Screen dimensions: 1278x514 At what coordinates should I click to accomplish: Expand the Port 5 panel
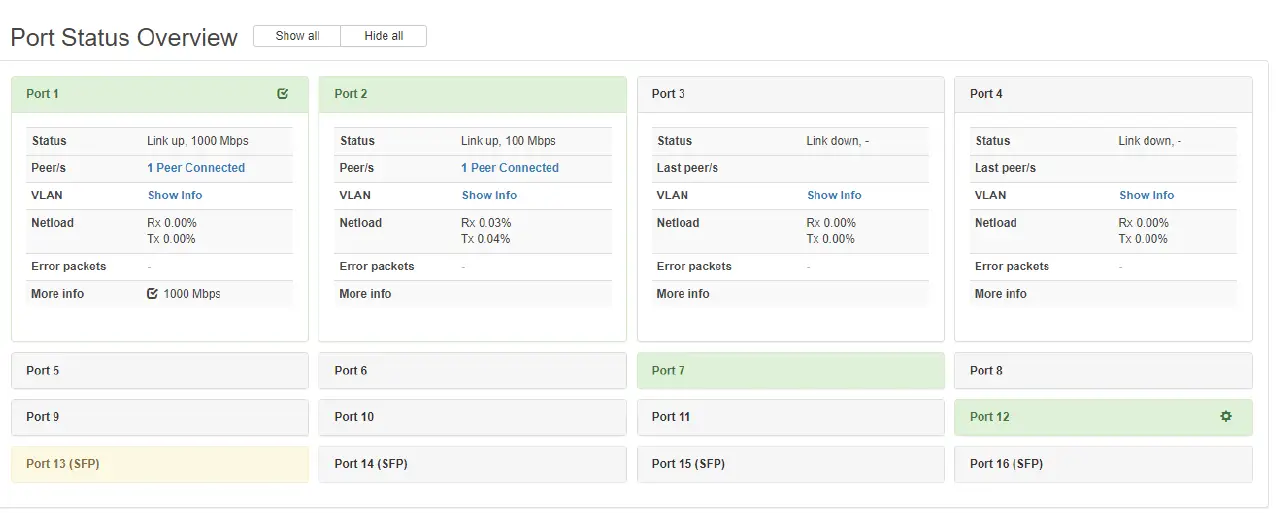click(159, 371)
